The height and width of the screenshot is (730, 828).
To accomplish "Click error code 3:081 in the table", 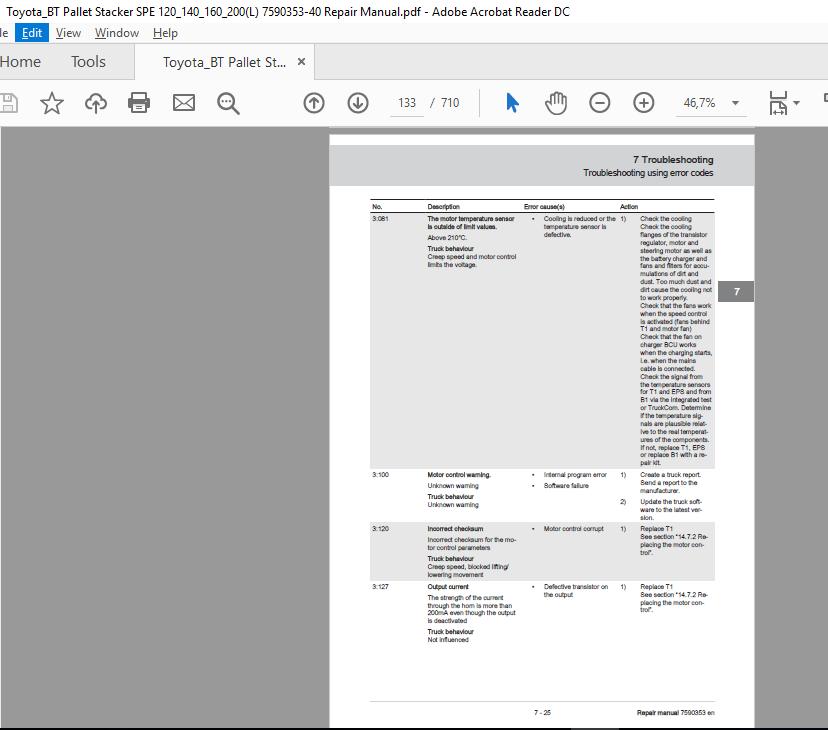I will (x=380, y=219).
